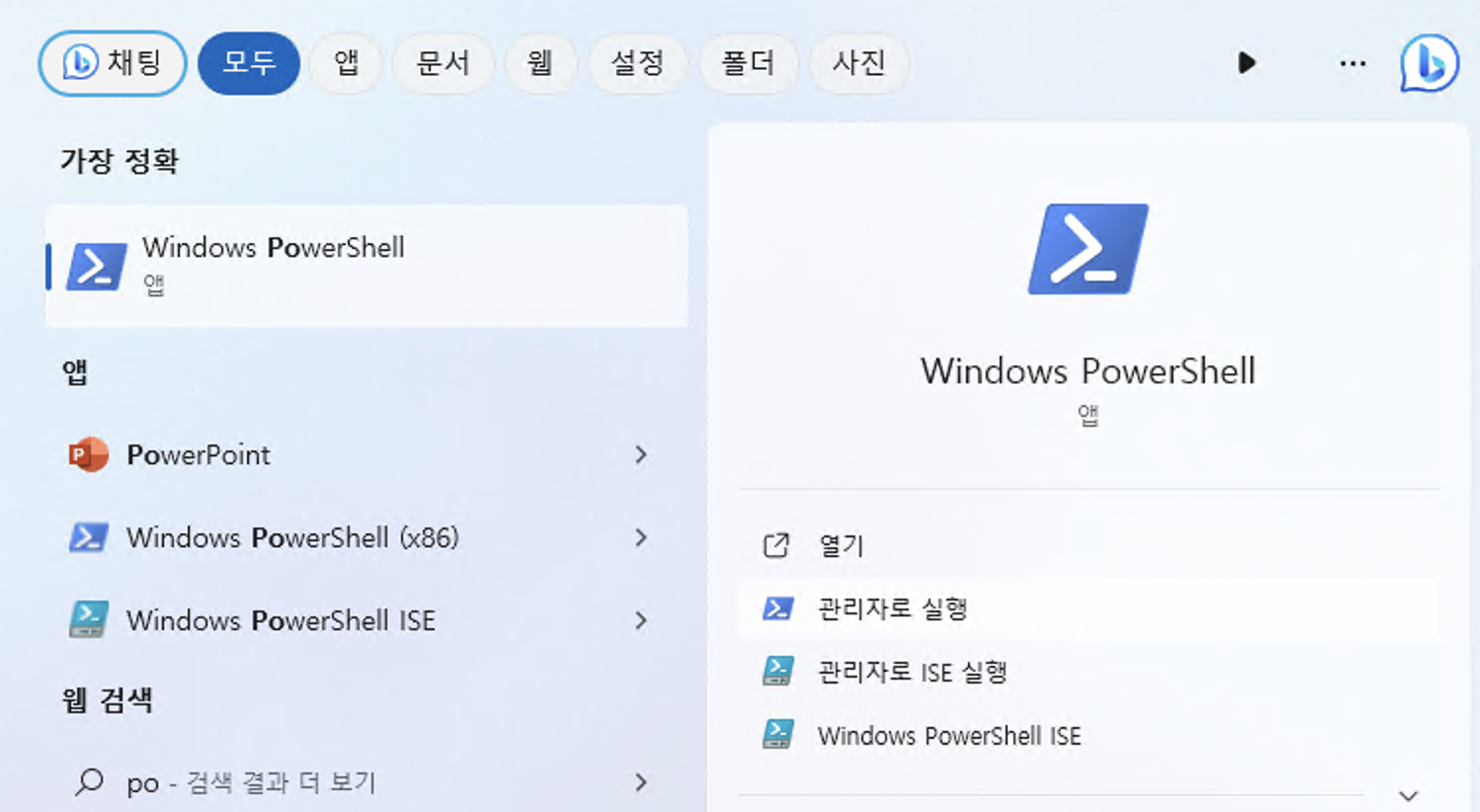Open the three-dots more options menu
1480x812 pixels.
pyautogui.click(x=1353, y=63)
